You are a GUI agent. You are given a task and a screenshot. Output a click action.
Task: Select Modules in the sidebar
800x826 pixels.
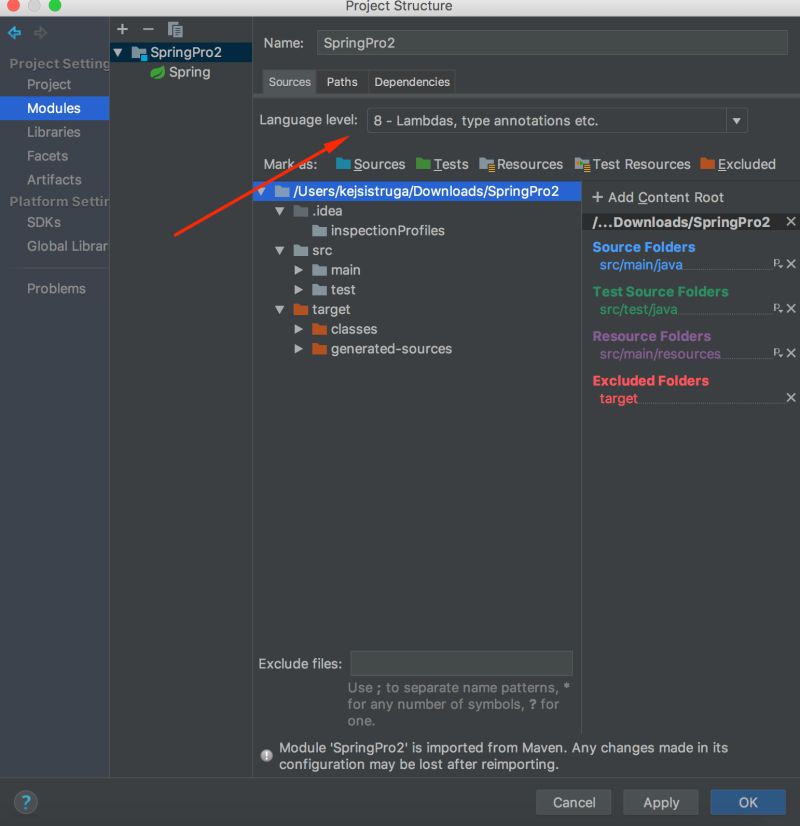[x=54, y=108]
